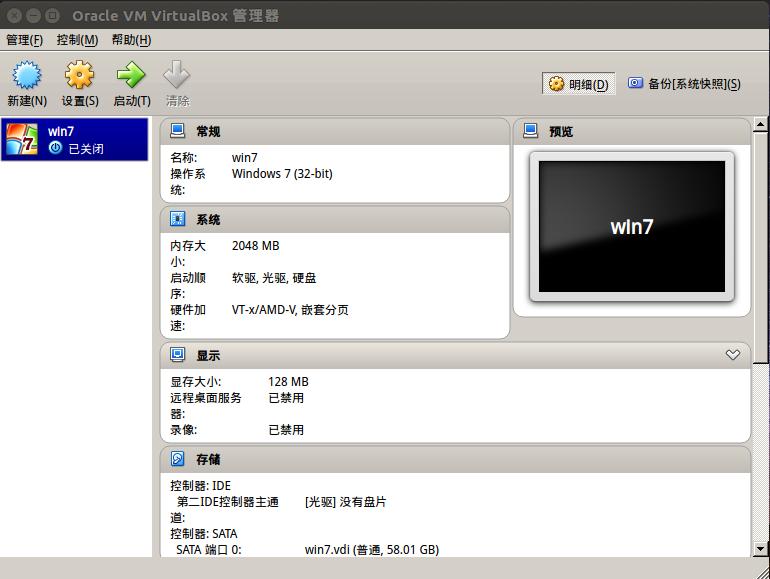Click the 存储 section header title
770x579 pixels.
[x=208, y=460]
